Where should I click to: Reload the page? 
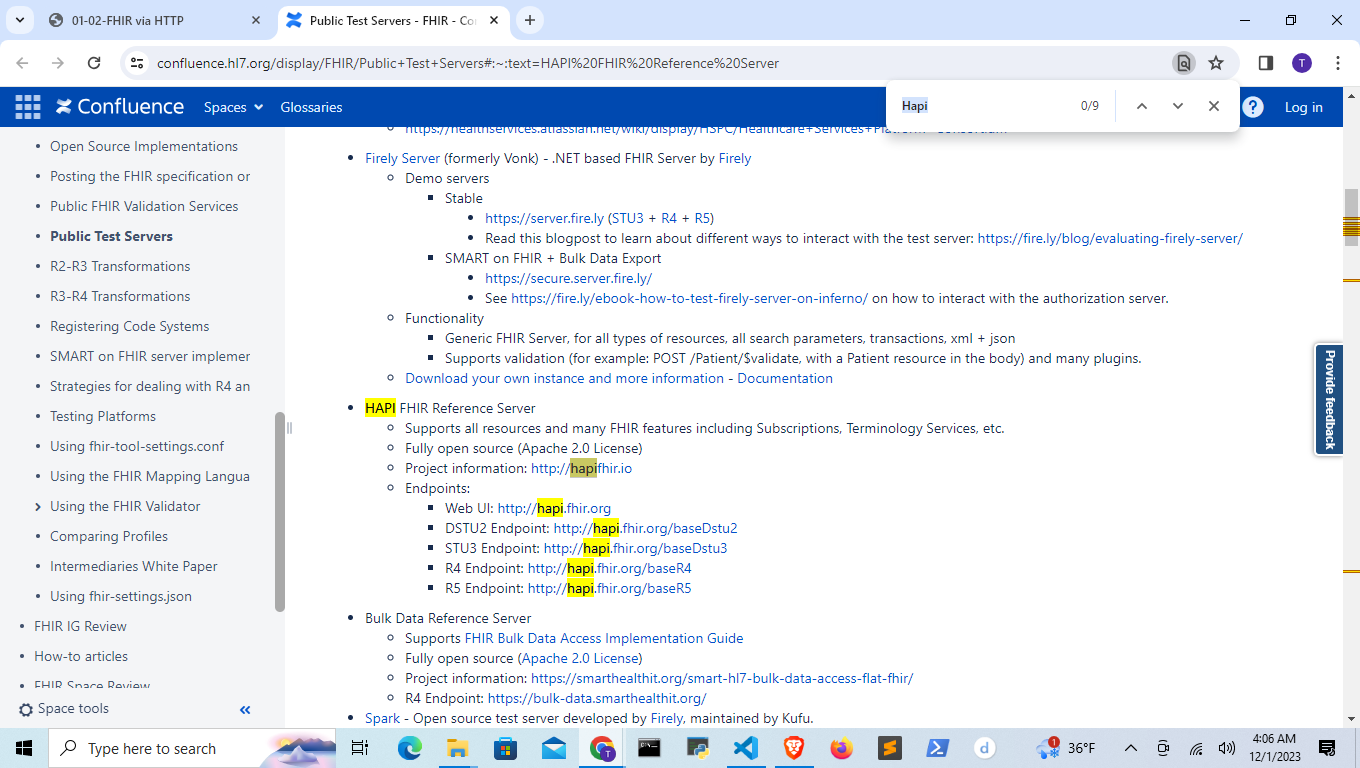click(94, 63)
